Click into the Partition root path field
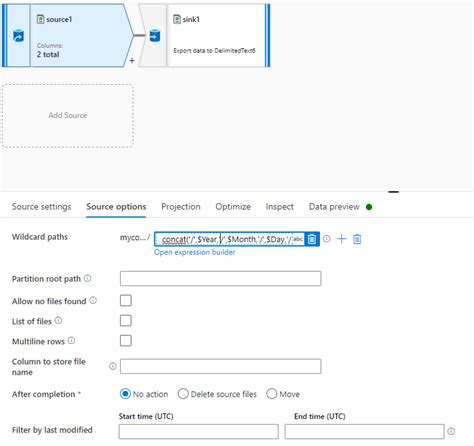The height and width of the screenshot is (446, 474). [221, 278]
